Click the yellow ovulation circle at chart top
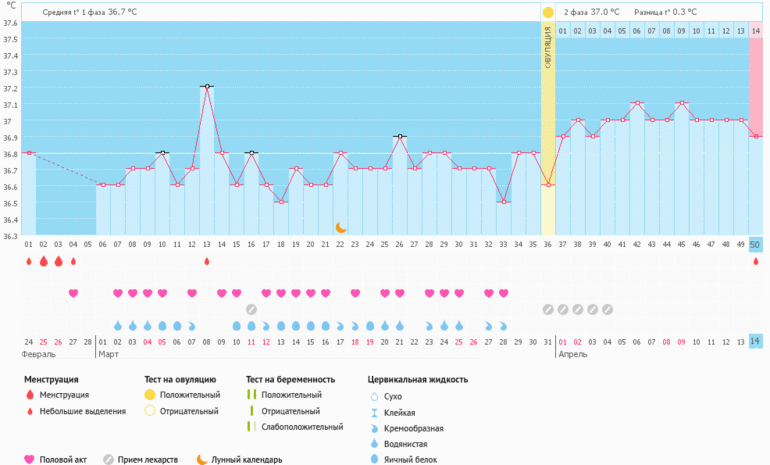The height and width of the screenshot is (465, 770). pyautogui.click(x=547, y=12)
